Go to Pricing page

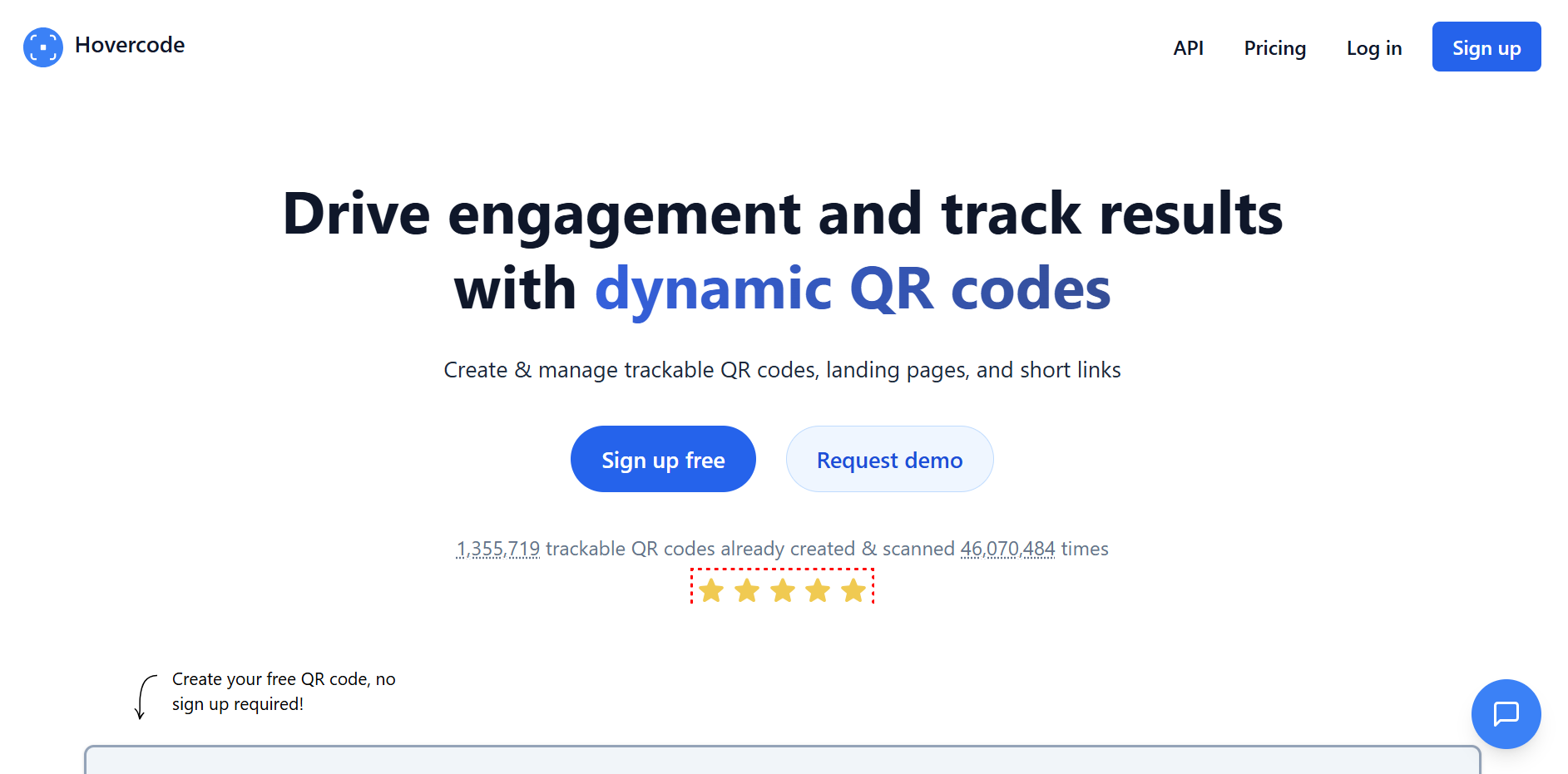(x=1274, y=48)
